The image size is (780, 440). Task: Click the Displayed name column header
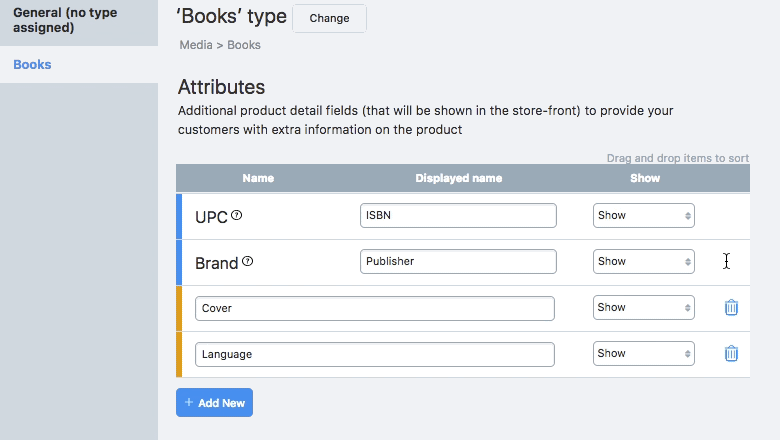click(458, 178)
